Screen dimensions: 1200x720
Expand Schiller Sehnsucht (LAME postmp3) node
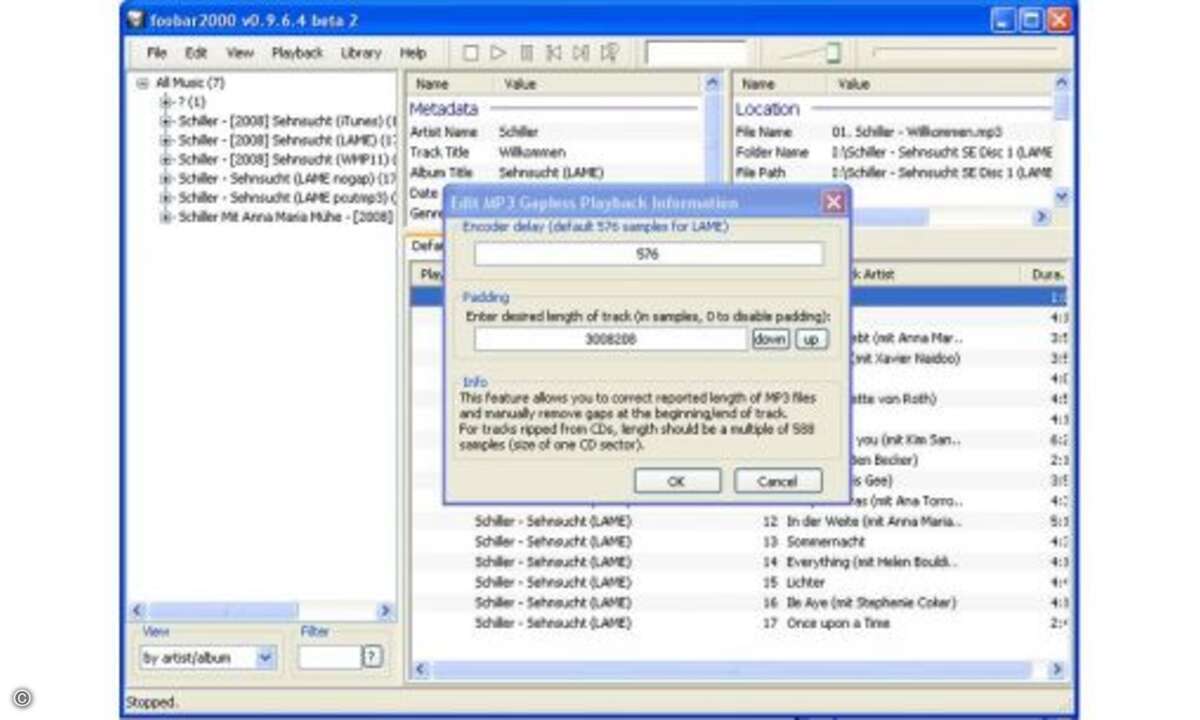click(x=165, y=197)
